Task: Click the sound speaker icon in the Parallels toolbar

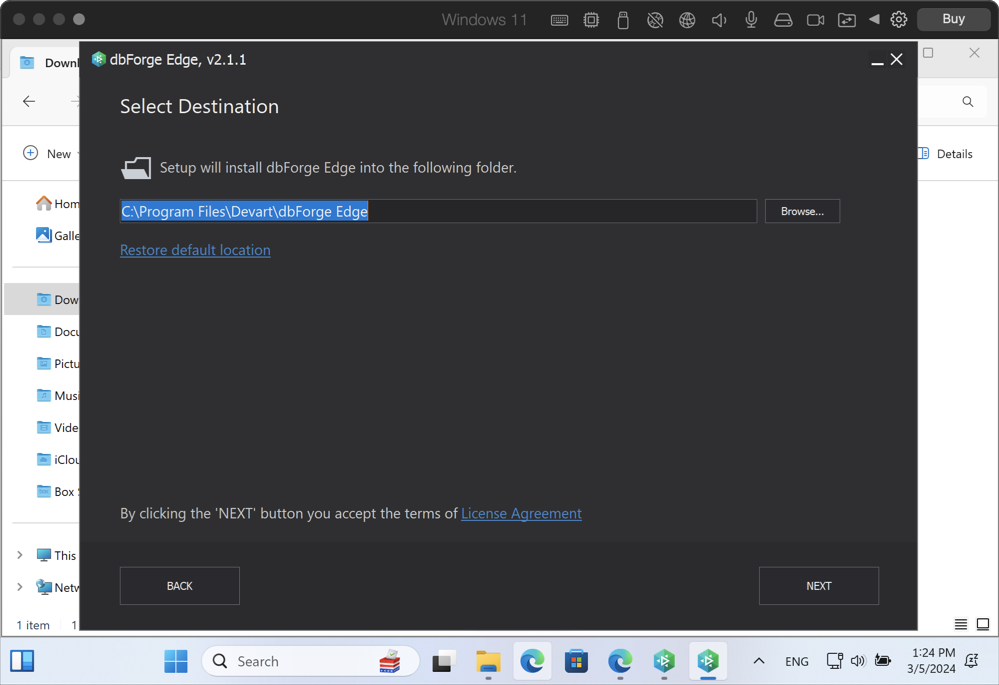Action: pos(719,20)
